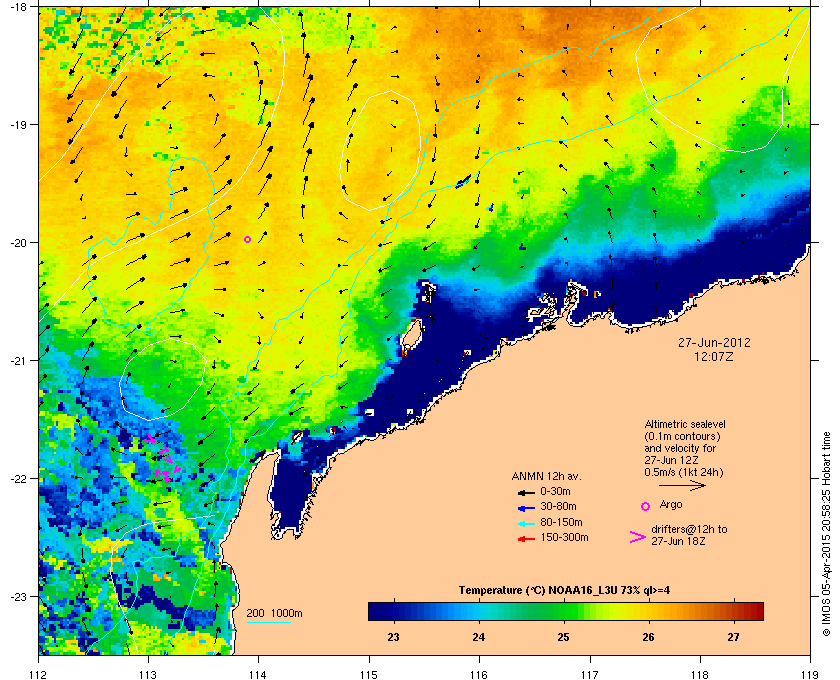This screenshot has height=680, width=840.
Task: Click the -19 latitude axis label
Action: (18, 124)
